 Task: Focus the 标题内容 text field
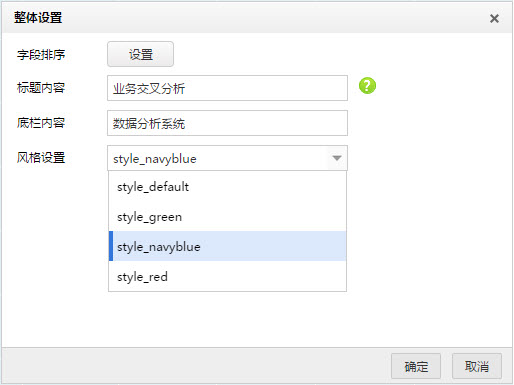click(x=227, y=88)
